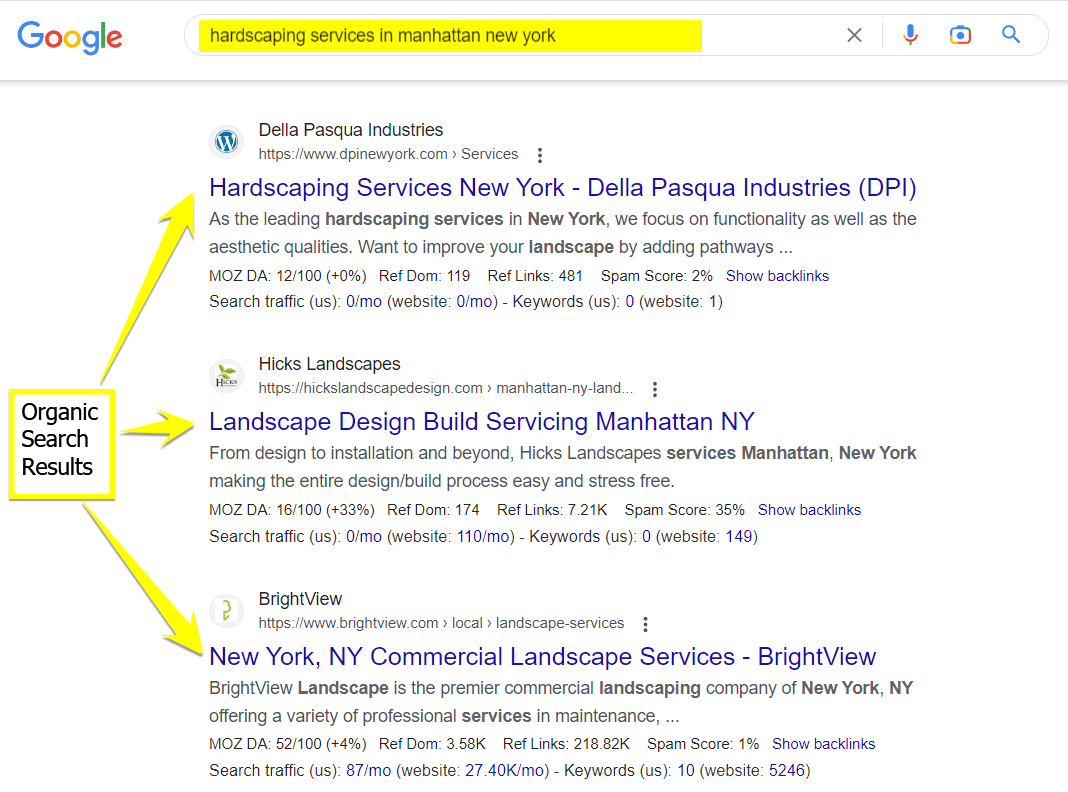Open the three-dot menu for the brightview.com result

pos(645,624)
